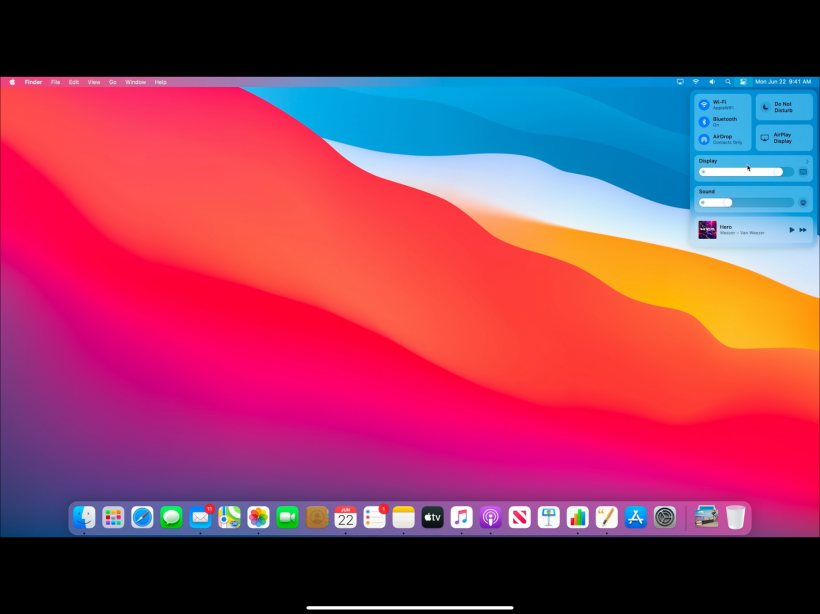Image resolution: width=820 pixels, height=614 pixels.
Task: Launch the Podcasts app
Action: tap(490, 517)
